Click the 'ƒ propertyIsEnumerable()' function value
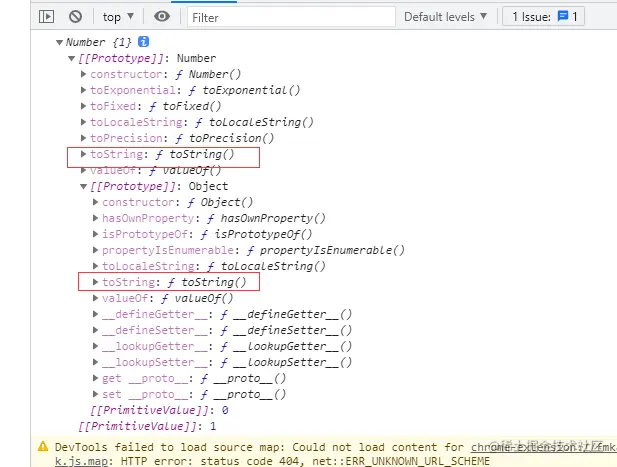 (326, 250)
